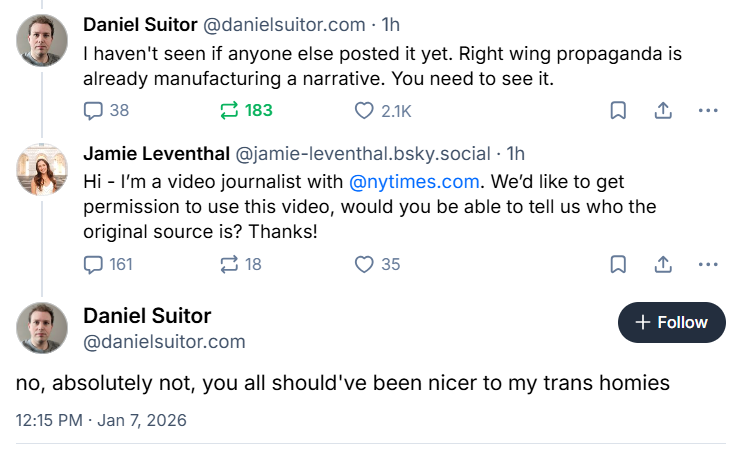Share Daniel Suitor's first post
Image resolution: width=733 pixels, height=451 pixels.
click(x=662, y=110)
